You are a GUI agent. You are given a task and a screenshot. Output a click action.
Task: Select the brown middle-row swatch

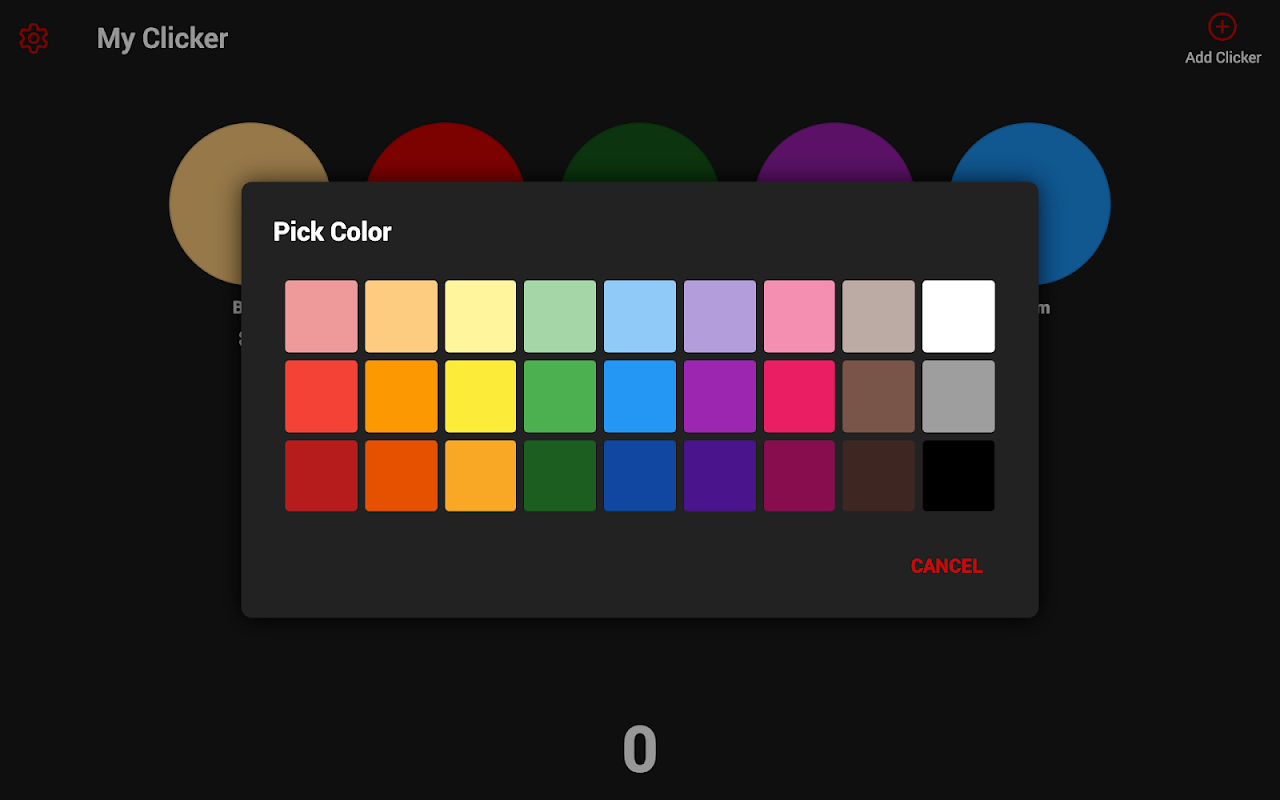(x=878, y=396)
